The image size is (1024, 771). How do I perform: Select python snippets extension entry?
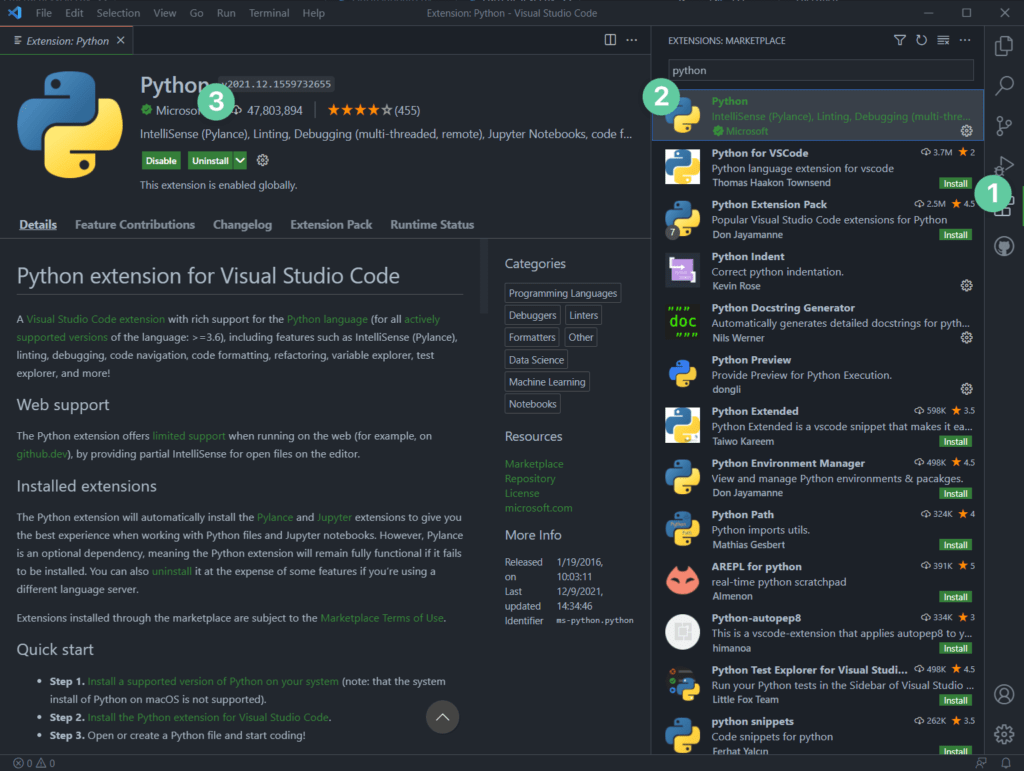point(818,734)
